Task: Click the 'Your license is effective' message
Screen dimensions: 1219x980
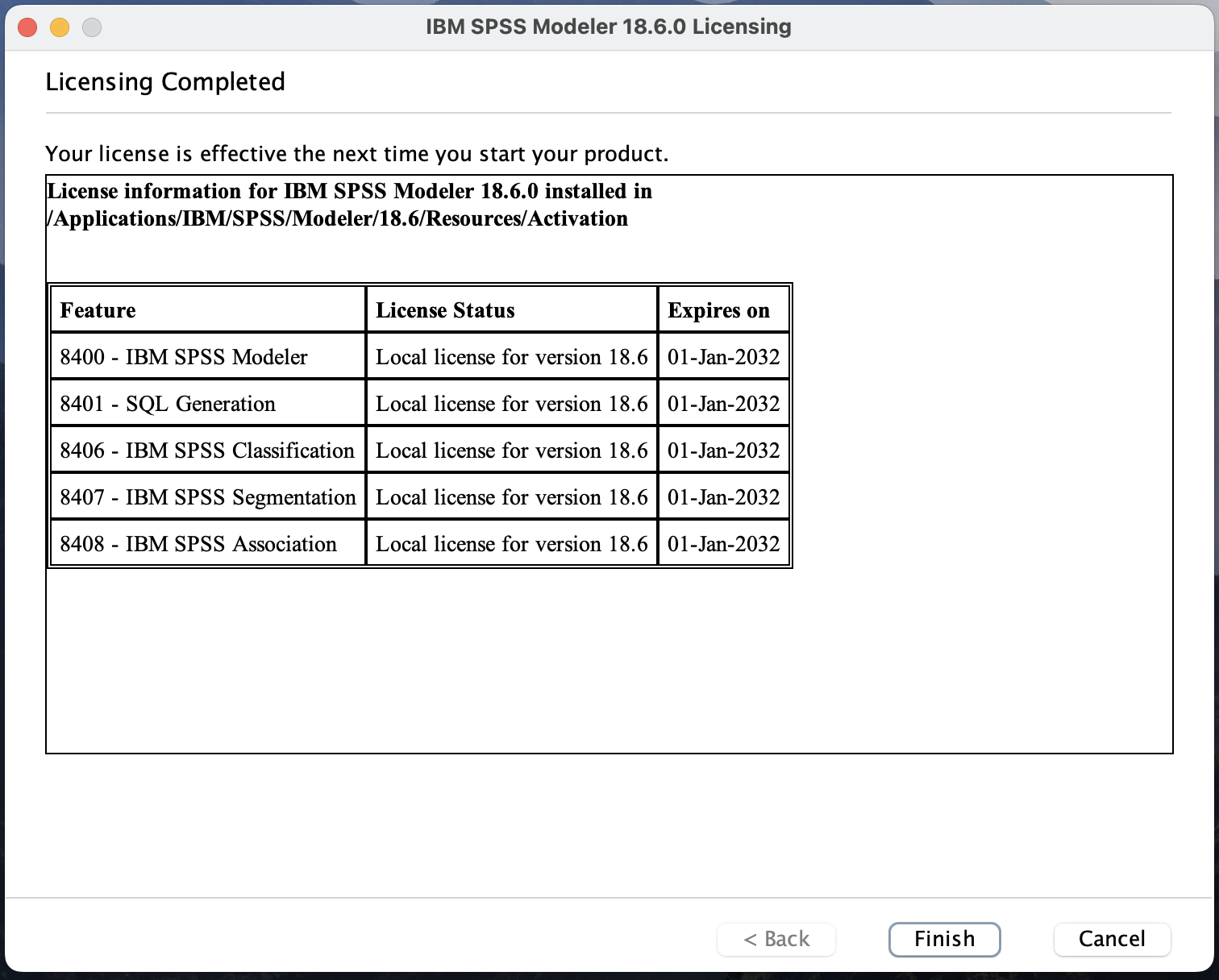Action: (357, 154)
